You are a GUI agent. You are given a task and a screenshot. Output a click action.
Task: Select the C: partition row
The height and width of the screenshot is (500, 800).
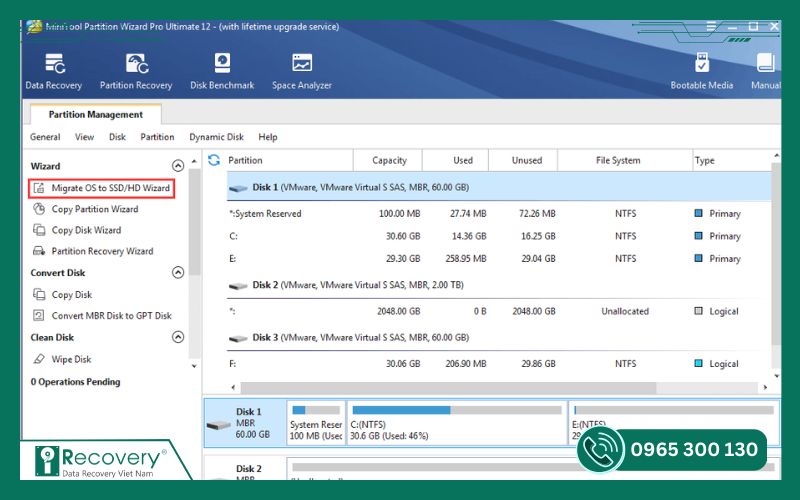[499, 236]
